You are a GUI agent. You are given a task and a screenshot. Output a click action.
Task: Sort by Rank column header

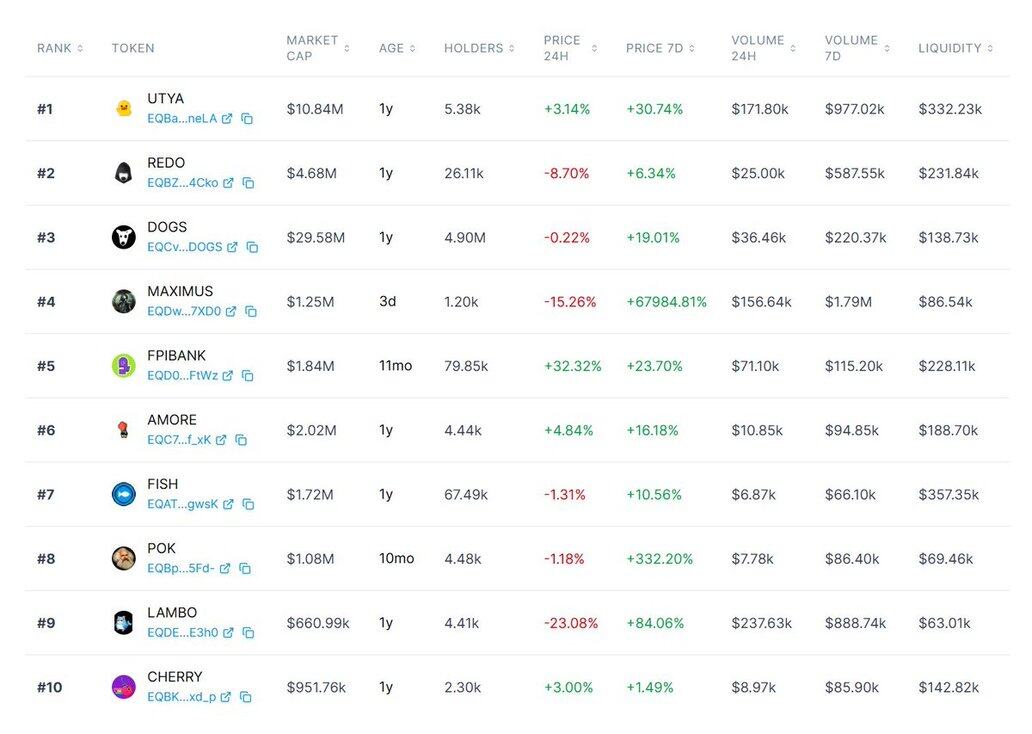pos(60,48)
